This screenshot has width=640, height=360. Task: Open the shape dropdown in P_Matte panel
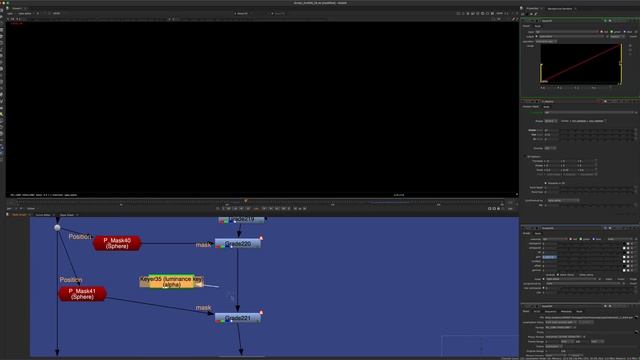click(x=551, y=121)
